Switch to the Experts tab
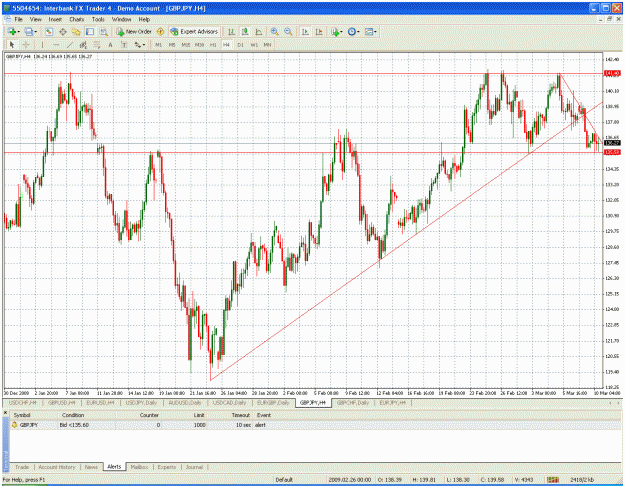625x486 pixels. (167, 467)
